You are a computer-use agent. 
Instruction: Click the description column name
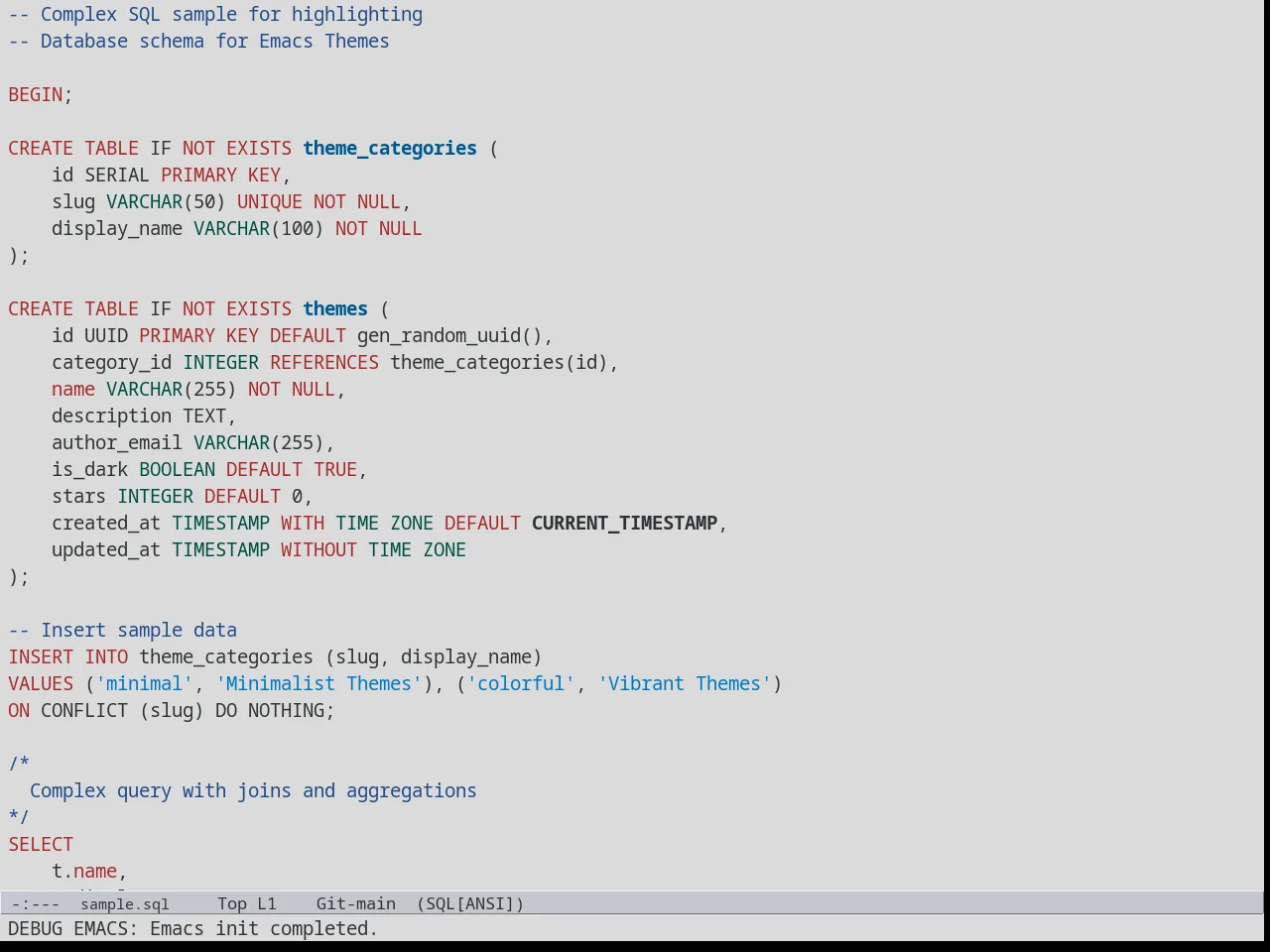tap(112, 416)
